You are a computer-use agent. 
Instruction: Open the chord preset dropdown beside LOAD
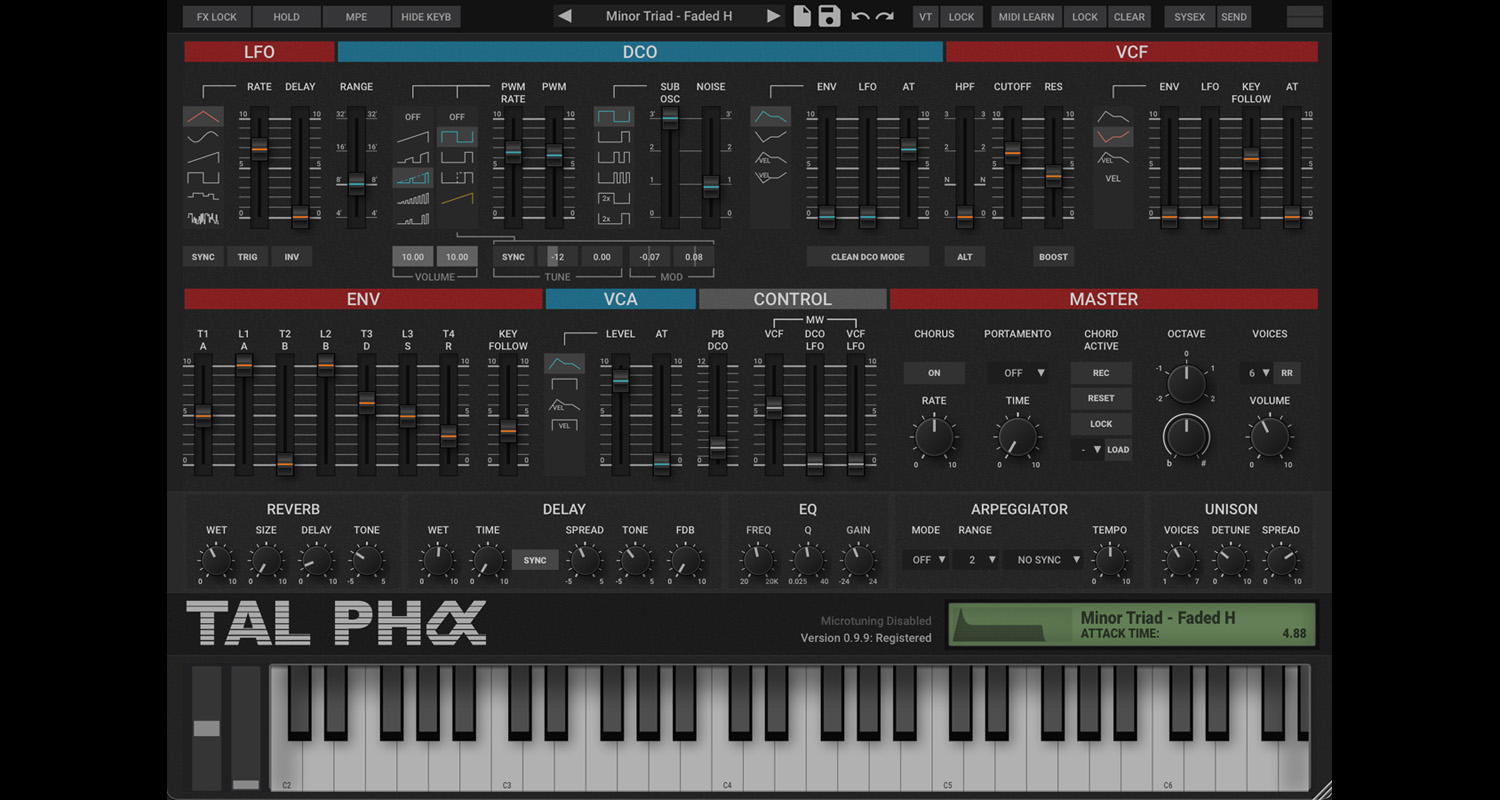(x=1087, y=449)
